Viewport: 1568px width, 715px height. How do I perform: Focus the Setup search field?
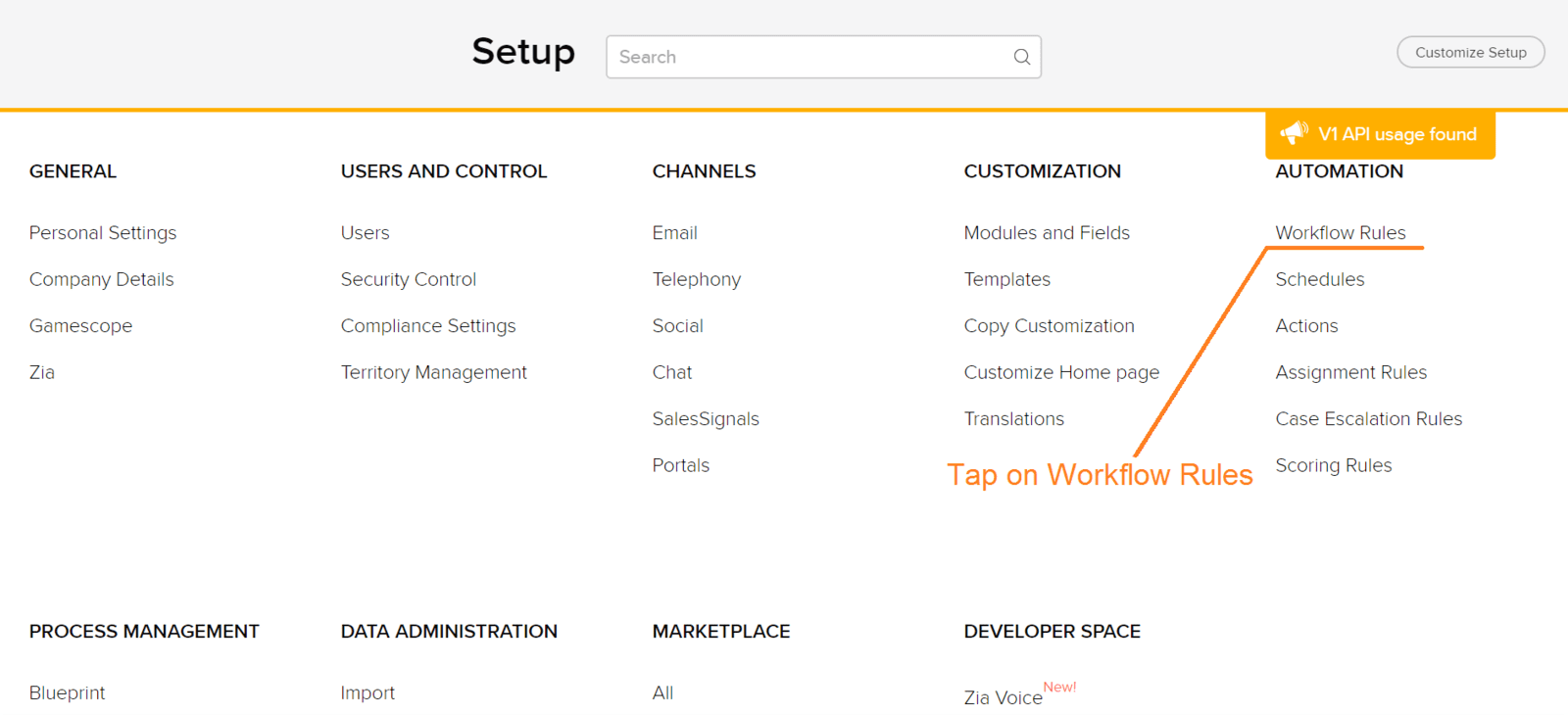click(823, 57)
